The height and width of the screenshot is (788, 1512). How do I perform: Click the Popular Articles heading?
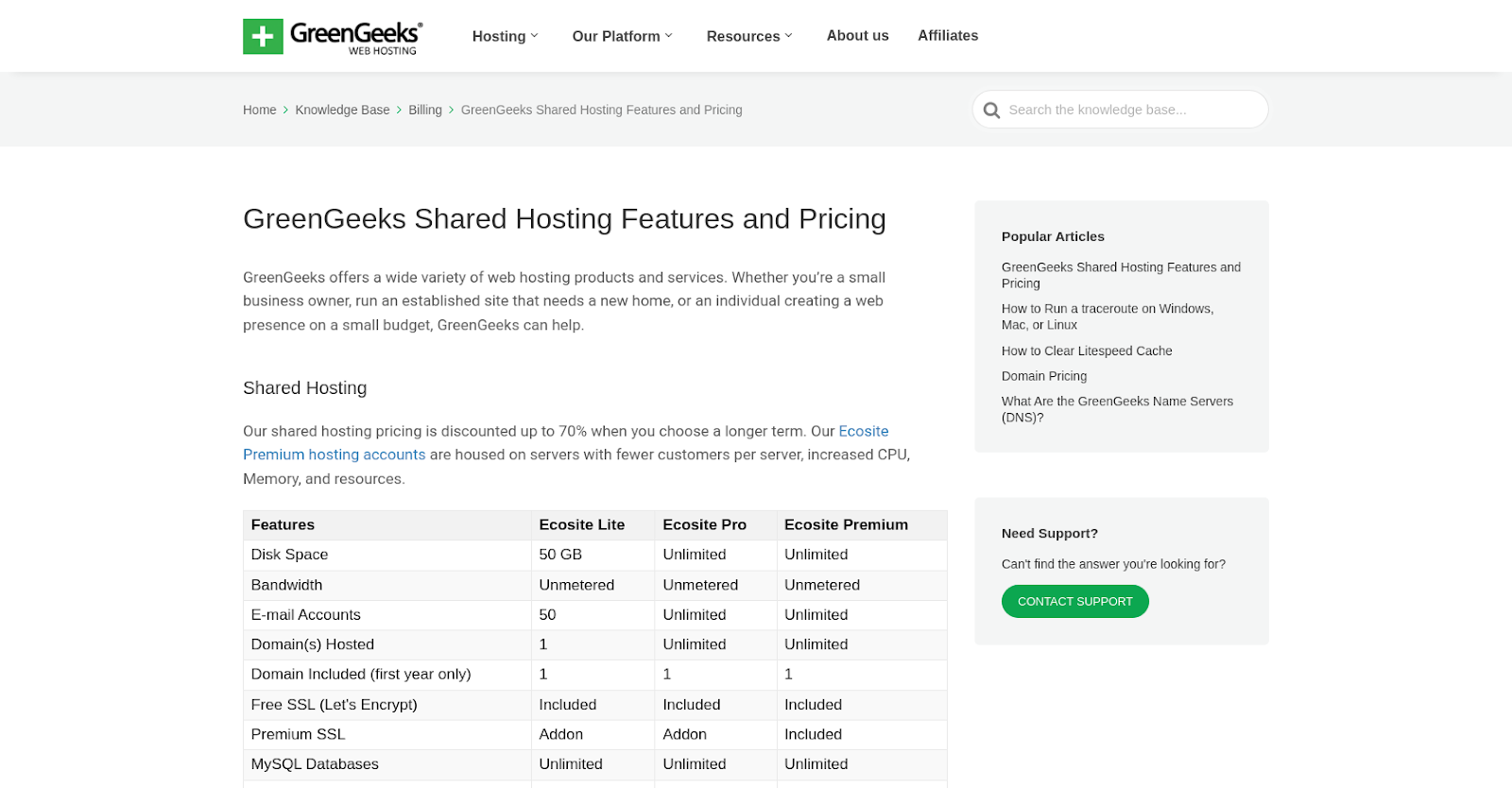[x=1053, y=236]
